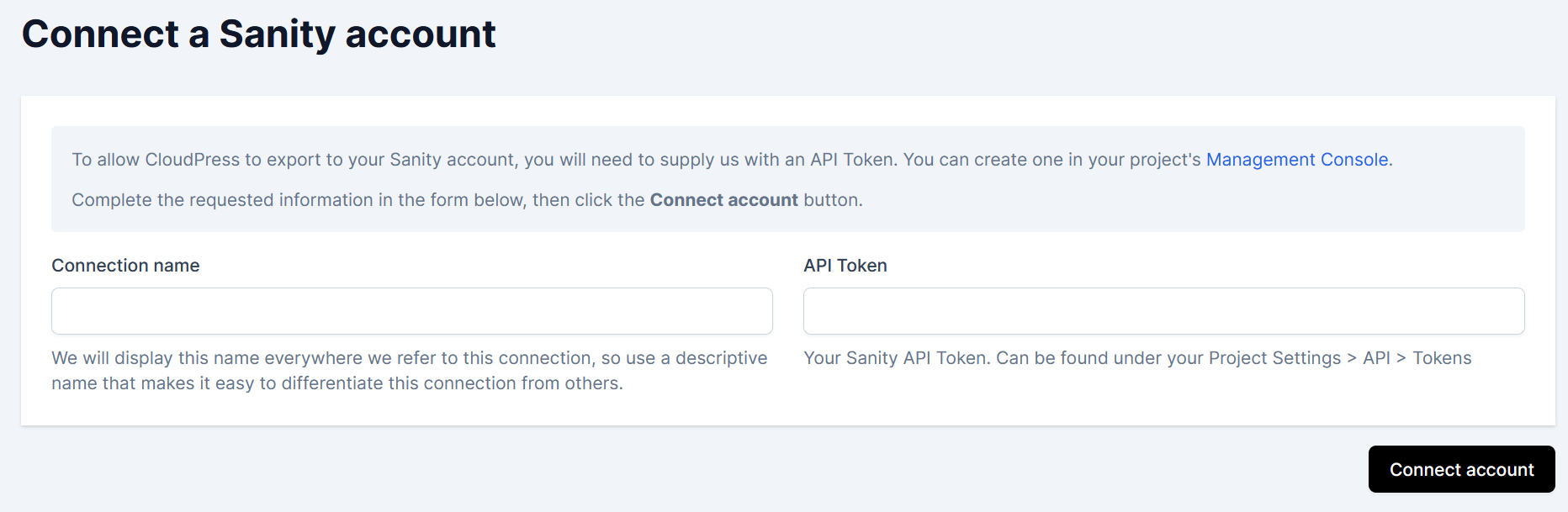Viewport: 1568px width, 512px height.
Task: Click the white form card's empty area
Action: pos(1094,404)
